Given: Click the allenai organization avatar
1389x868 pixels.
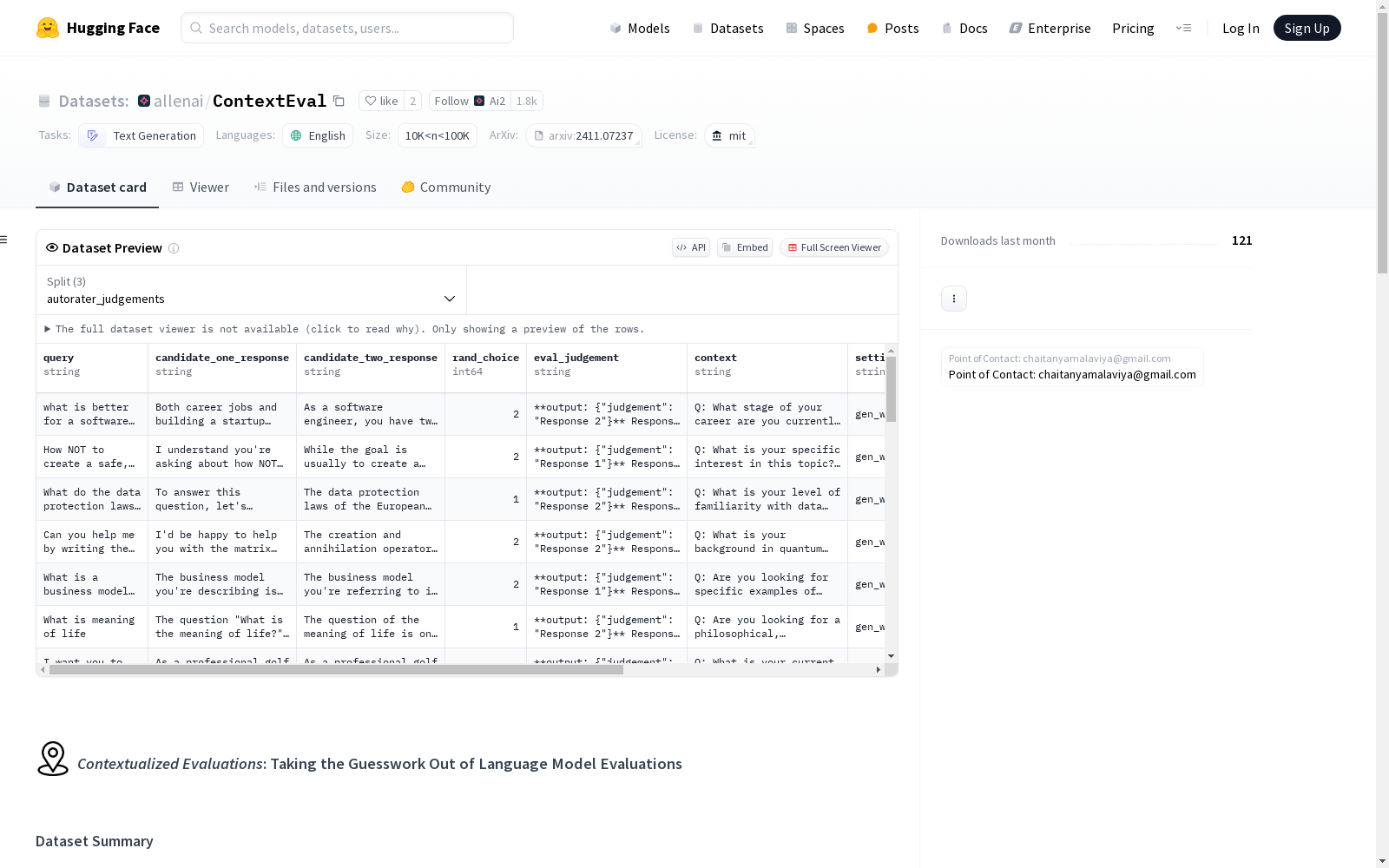Looking at the screenshot, I should coord(144,101).
